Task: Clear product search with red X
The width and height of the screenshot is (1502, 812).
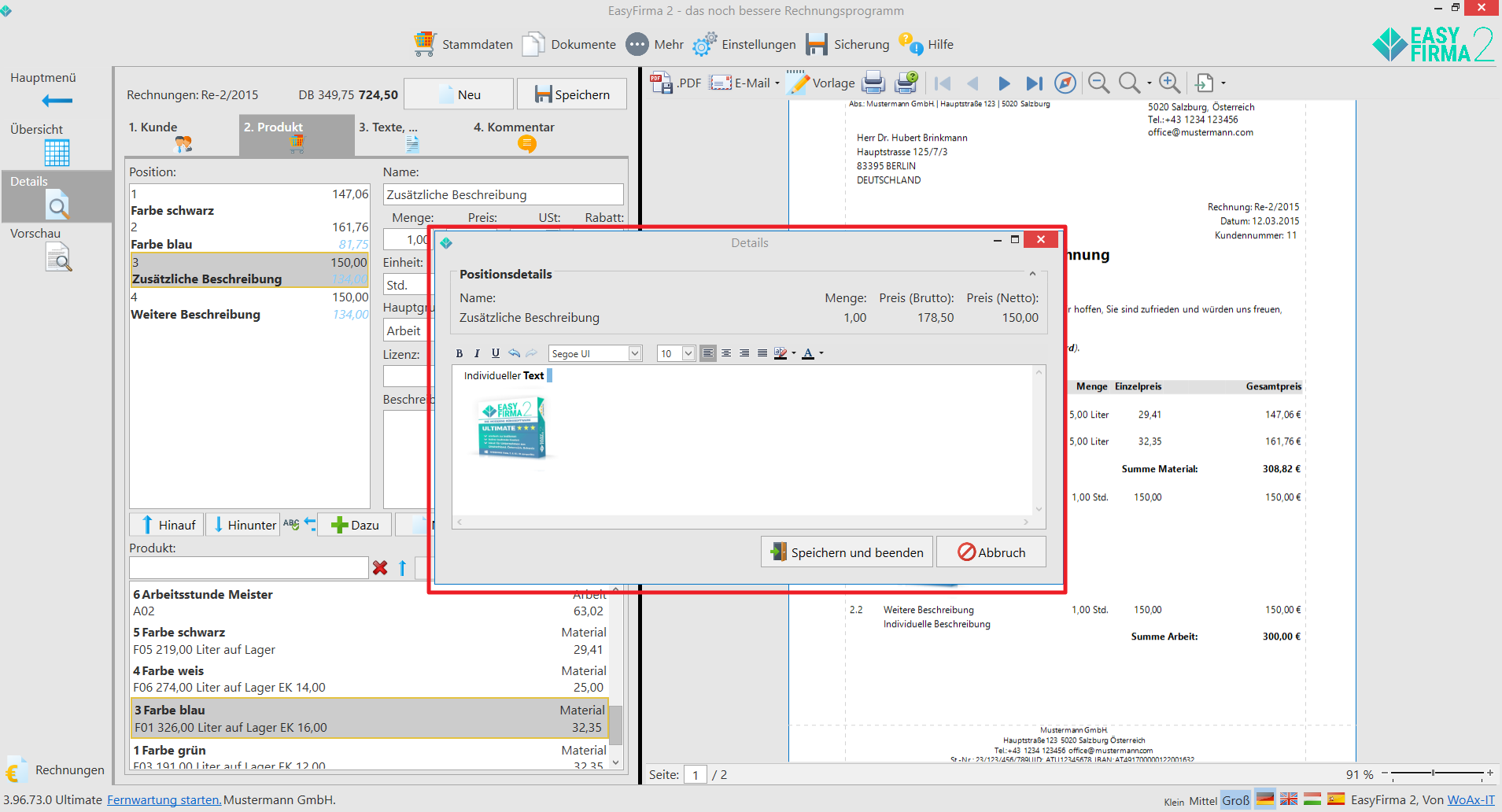Action: coord(380,567)
